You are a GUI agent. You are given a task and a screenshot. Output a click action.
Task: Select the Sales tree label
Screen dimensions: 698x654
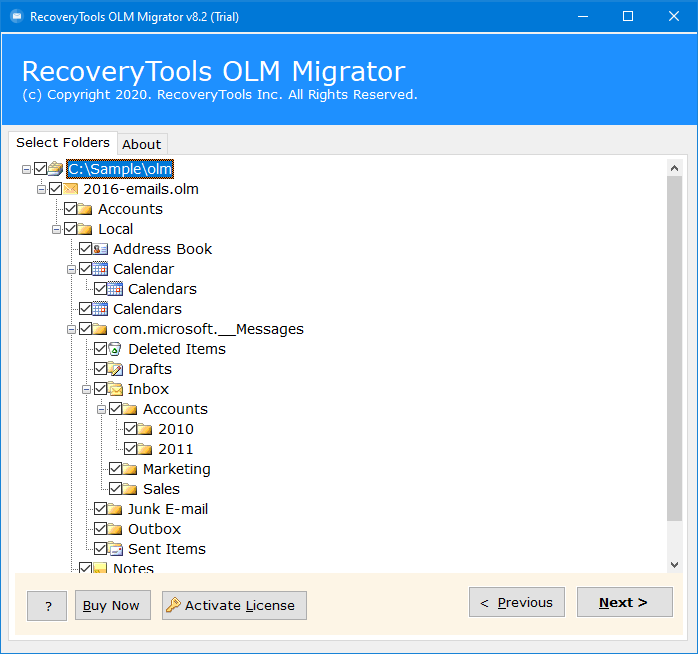[x=161, y=489]
